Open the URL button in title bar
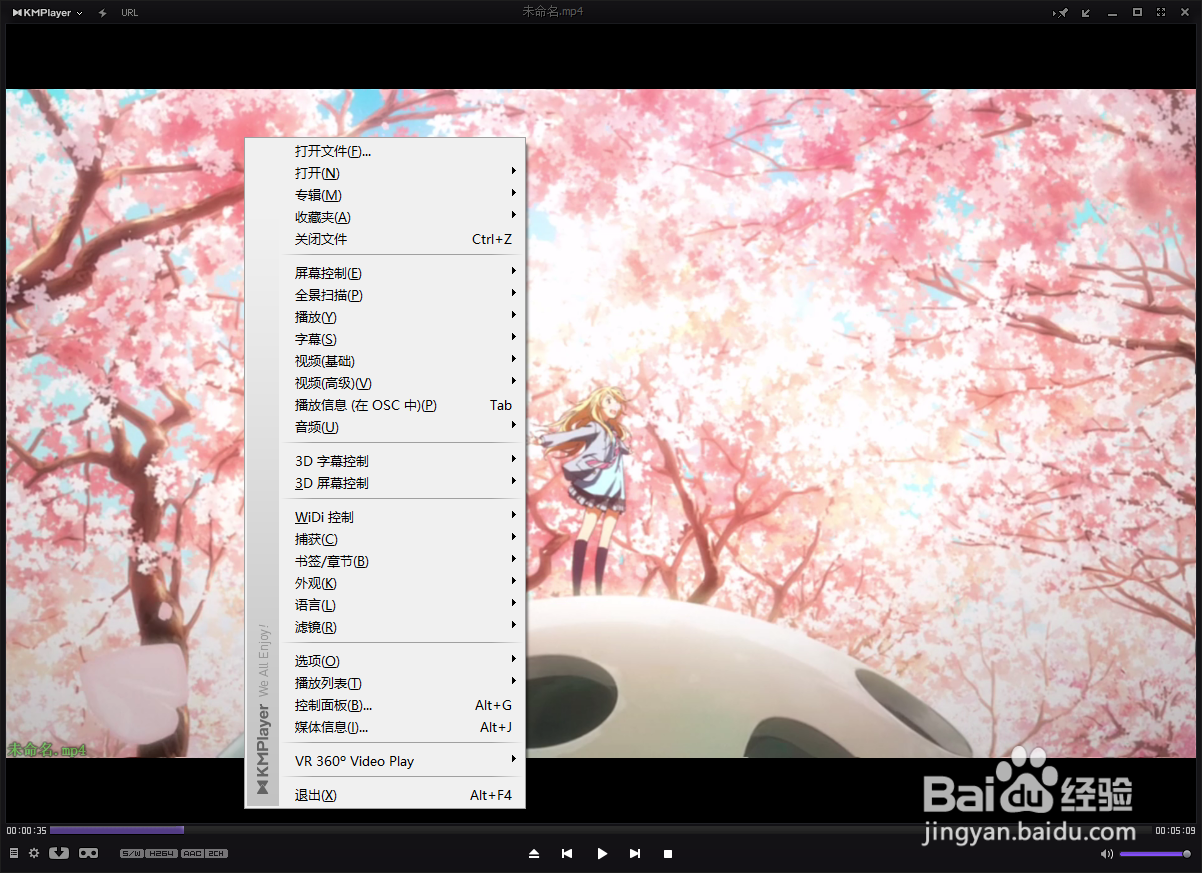1202x873 pixels. click(x=130, y=12)
